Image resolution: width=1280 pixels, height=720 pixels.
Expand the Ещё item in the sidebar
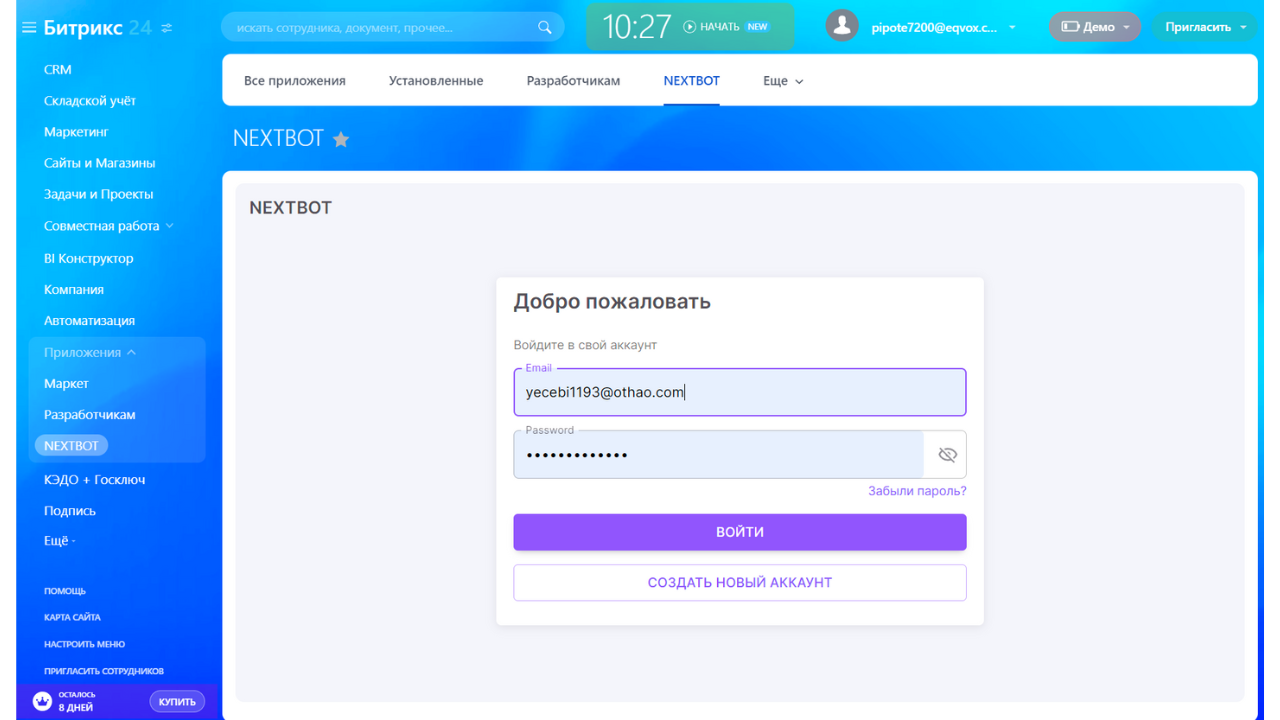(x=60, y=541)
